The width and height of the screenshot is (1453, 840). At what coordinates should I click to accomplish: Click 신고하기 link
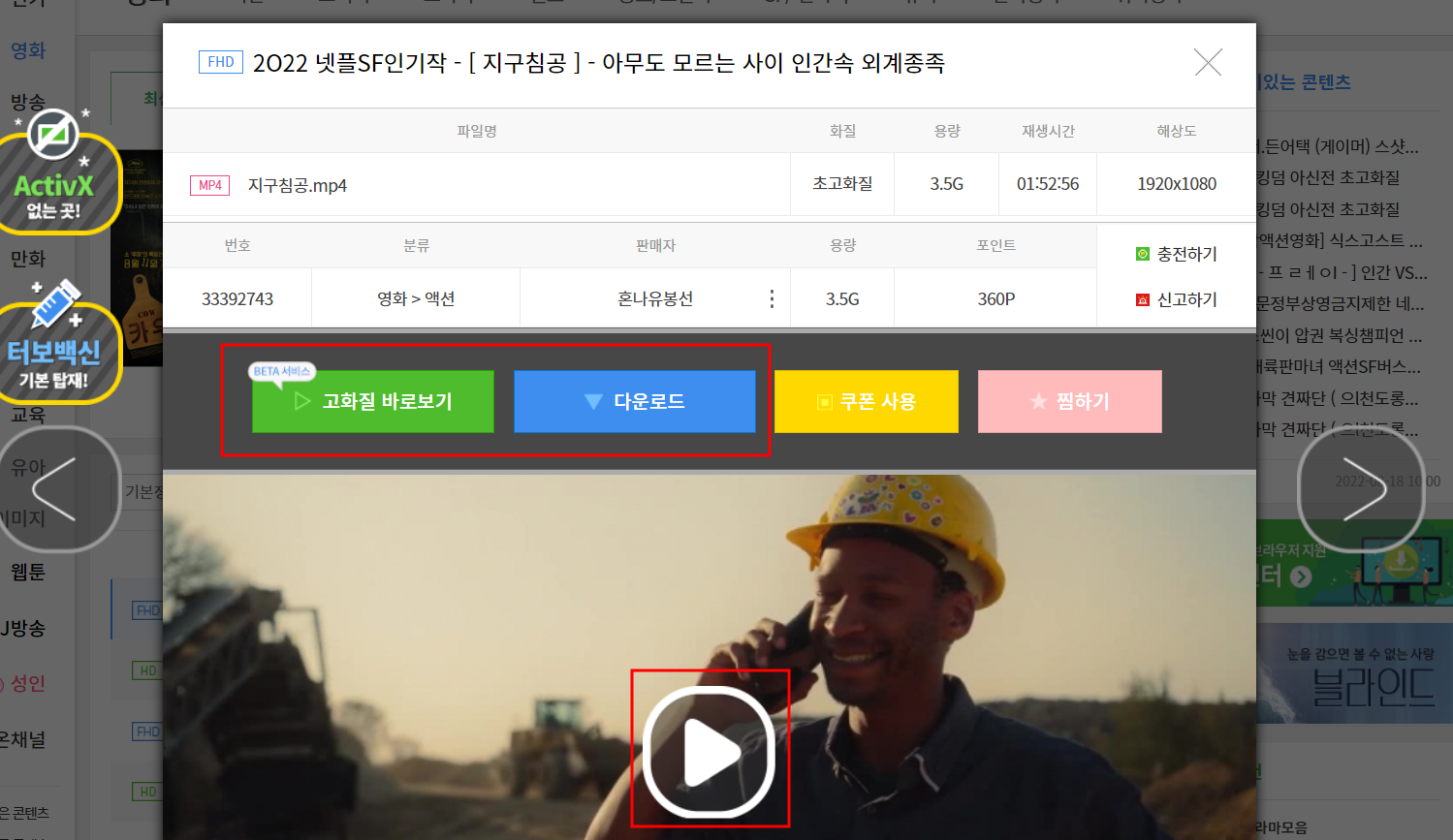(1186, 299)
